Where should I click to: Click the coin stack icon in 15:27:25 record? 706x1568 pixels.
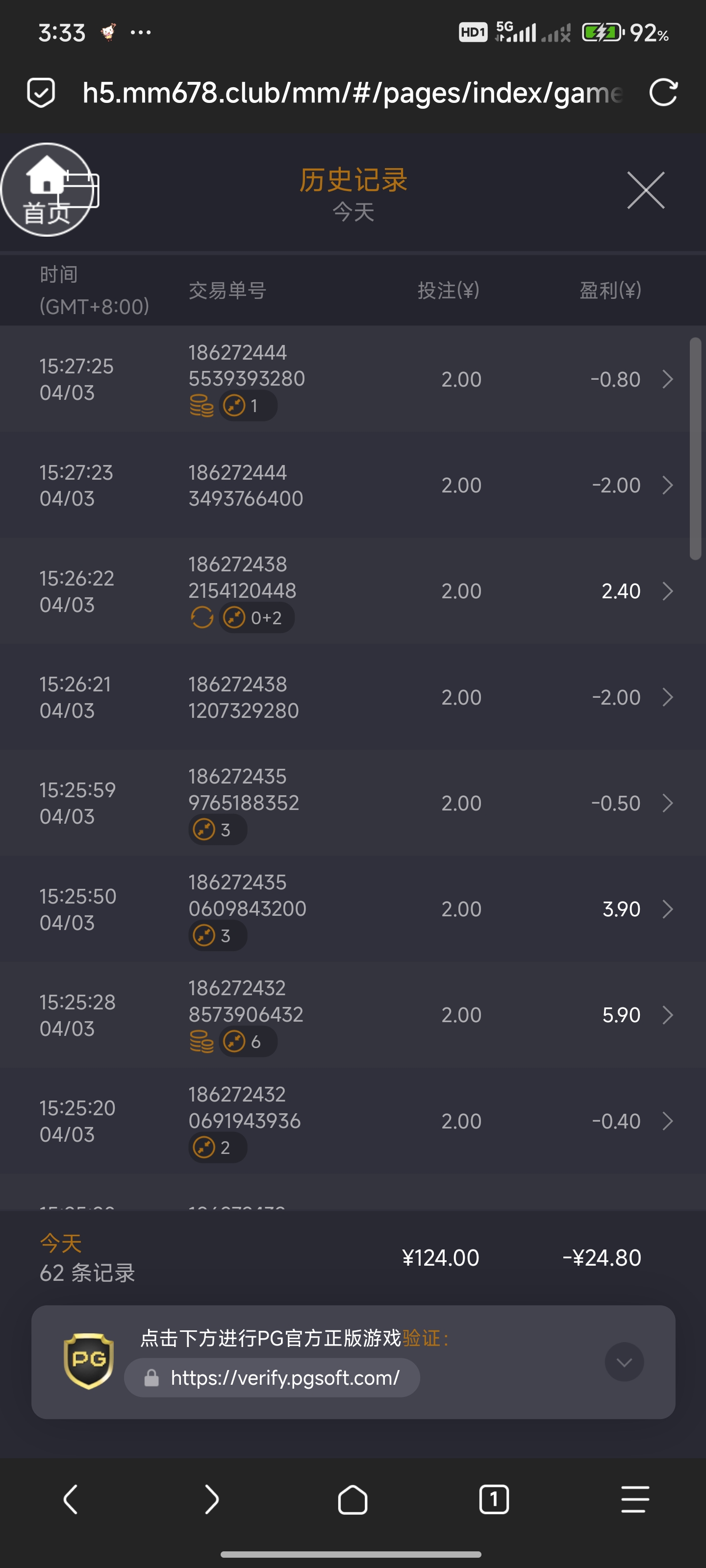(x=202, y=405)
